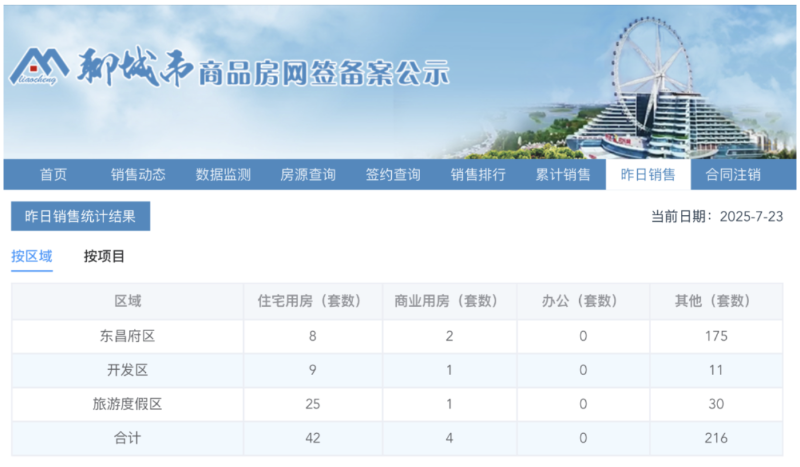Open the 合同注销 menu item
This screenshot has width=800, height=467.
coord(733,175)
